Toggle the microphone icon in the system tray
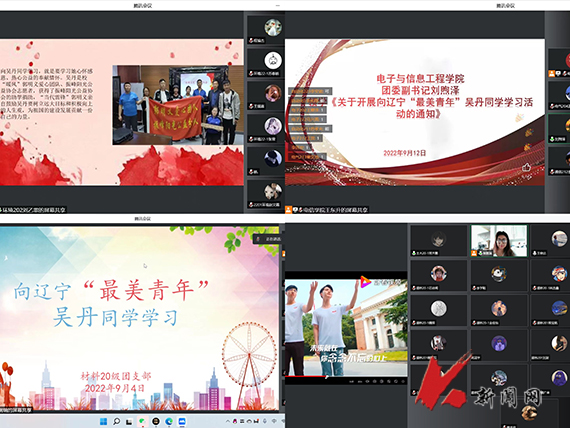Image resolution: width=570 pixels, height=428 pixels. point(265,421)
